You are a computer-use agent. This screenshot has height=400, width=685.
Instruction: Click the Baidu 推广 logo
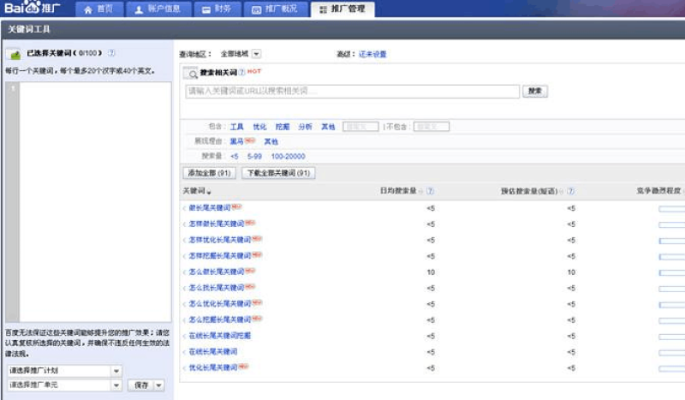point(33,7)
